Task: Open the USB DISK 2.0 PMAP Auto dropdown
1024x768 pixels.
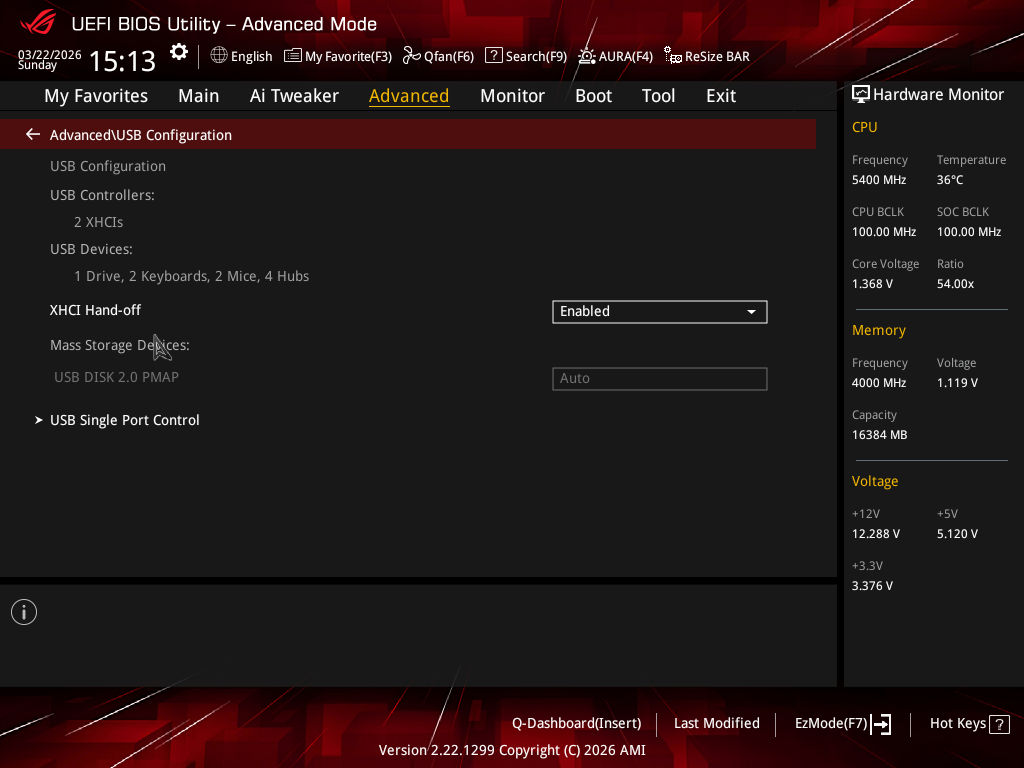Action: pyautogui.click(x=660, y=379)
